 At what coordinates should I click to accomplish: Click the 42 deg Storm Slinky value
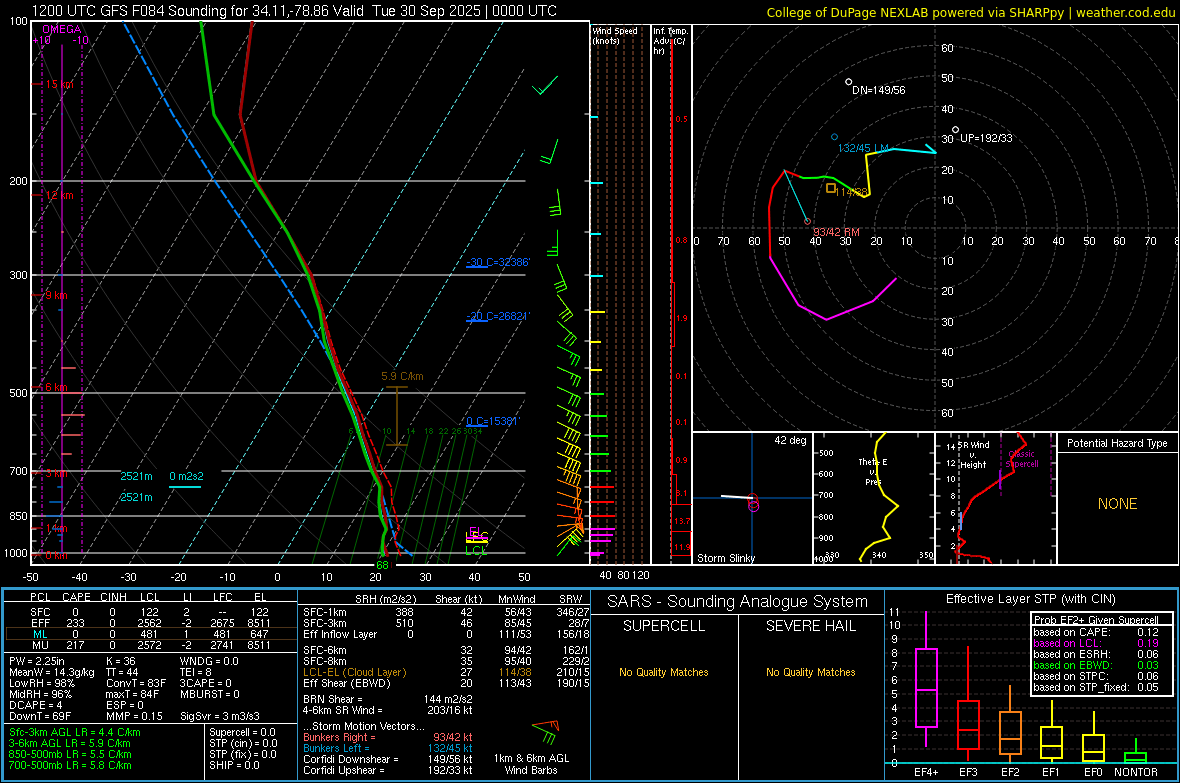point(790,440)
